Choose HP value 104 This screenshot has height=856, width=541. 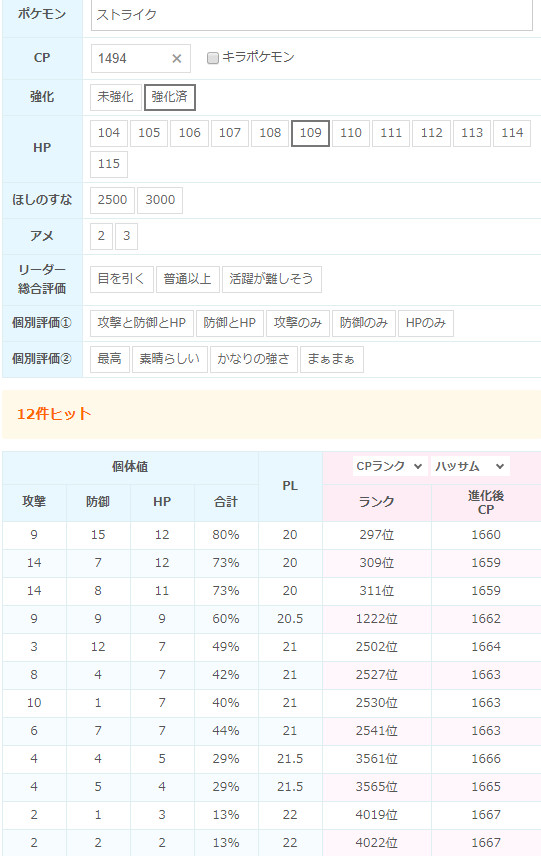(x=109, y=133)
